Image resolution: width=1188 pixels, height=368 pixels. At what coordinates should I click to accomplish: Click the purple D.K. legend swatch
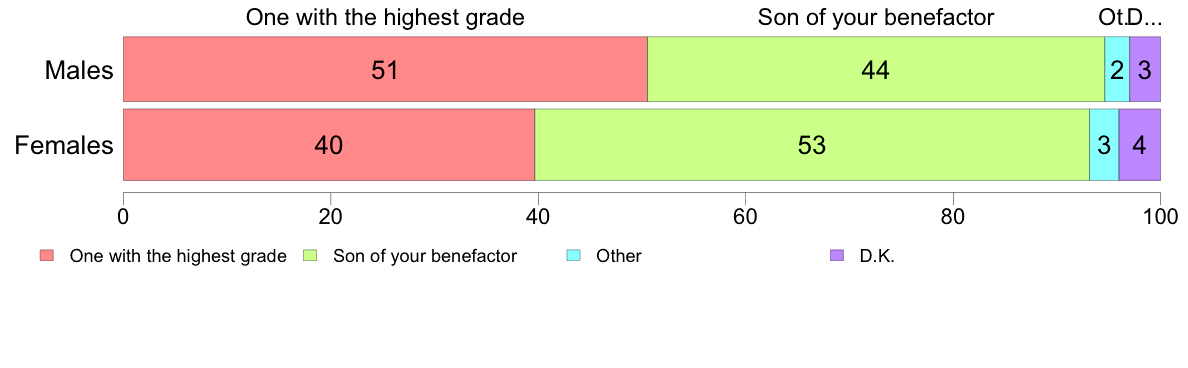(x=836, y=256)
